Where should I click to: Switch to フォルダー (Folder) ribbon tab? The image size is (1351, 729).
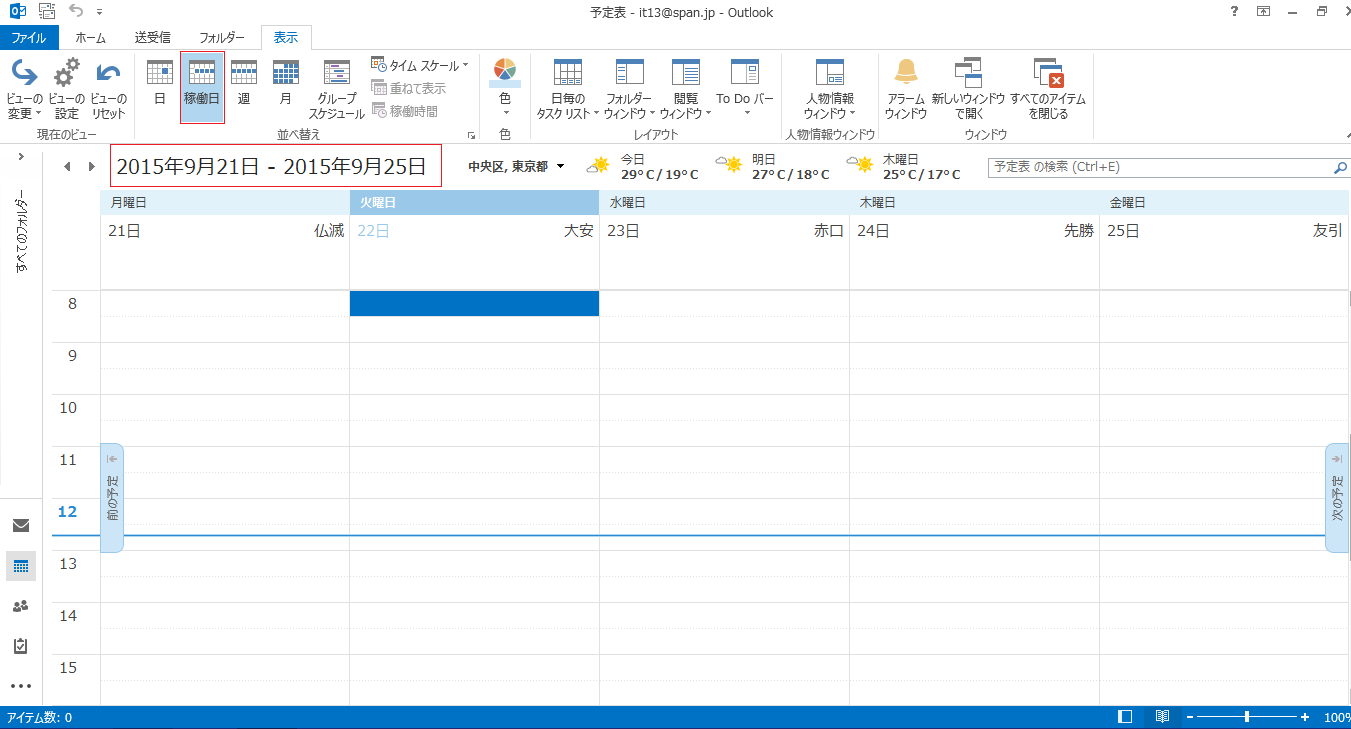pos(222,38)
